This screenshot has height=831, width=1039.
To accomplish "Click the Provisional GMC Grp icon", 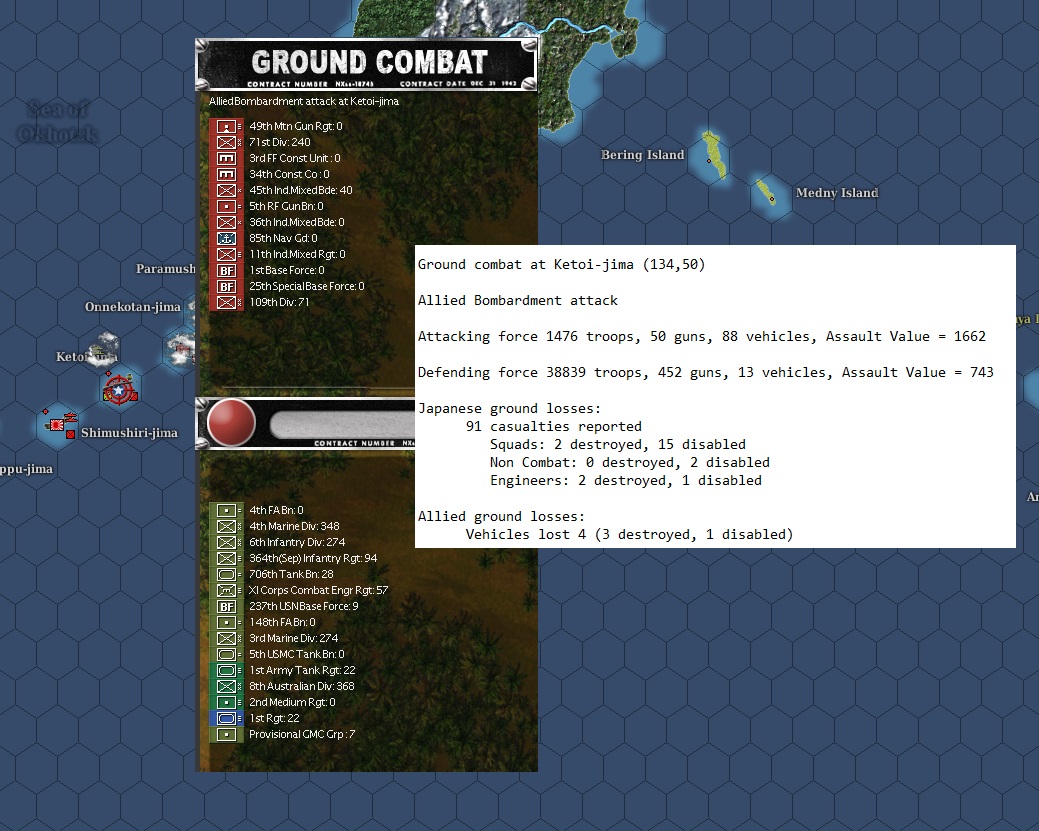I will click(227, 734).
